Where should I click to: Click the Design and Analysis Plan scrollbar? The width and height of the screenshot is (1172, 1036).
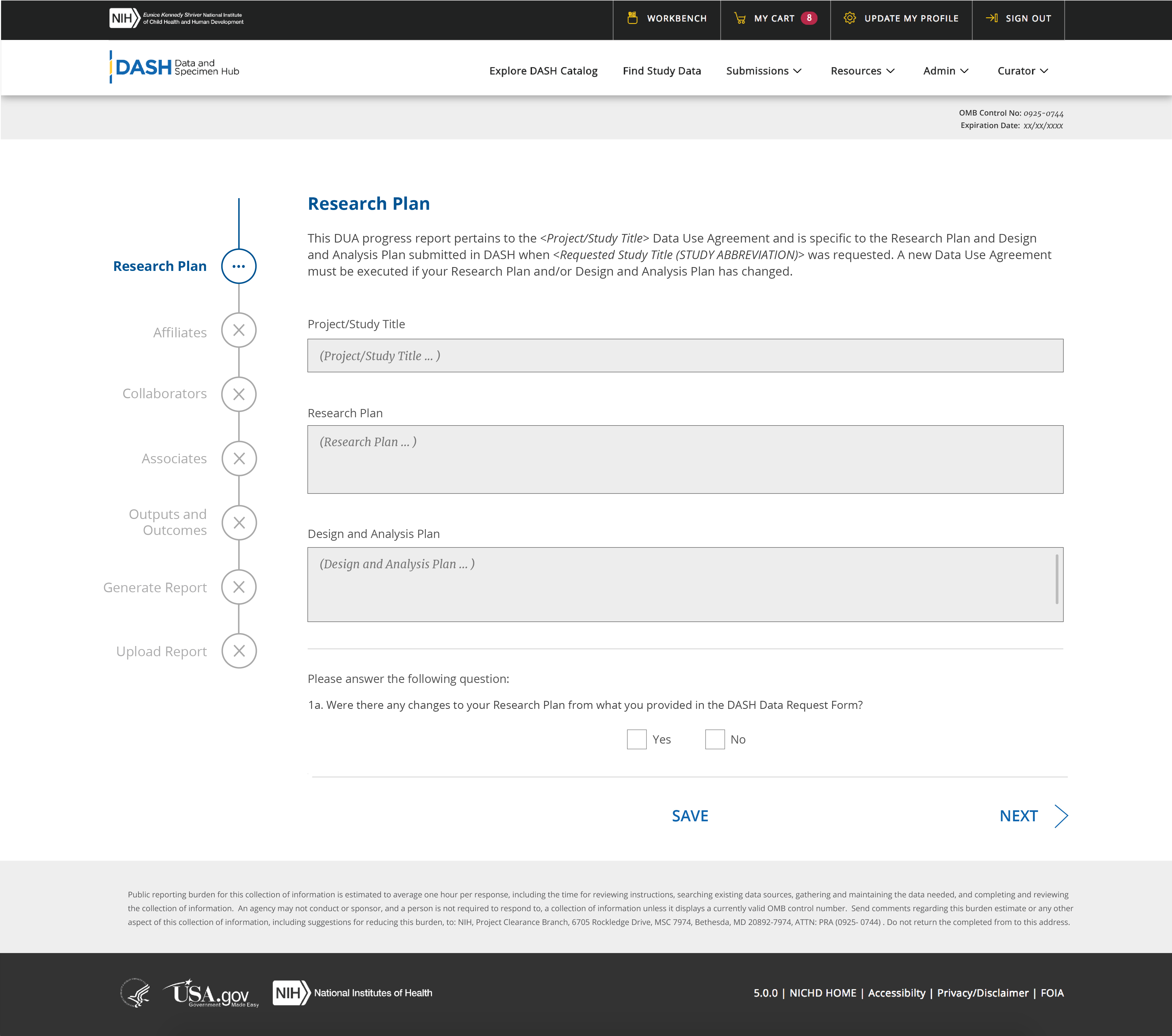click(1056, 579)
